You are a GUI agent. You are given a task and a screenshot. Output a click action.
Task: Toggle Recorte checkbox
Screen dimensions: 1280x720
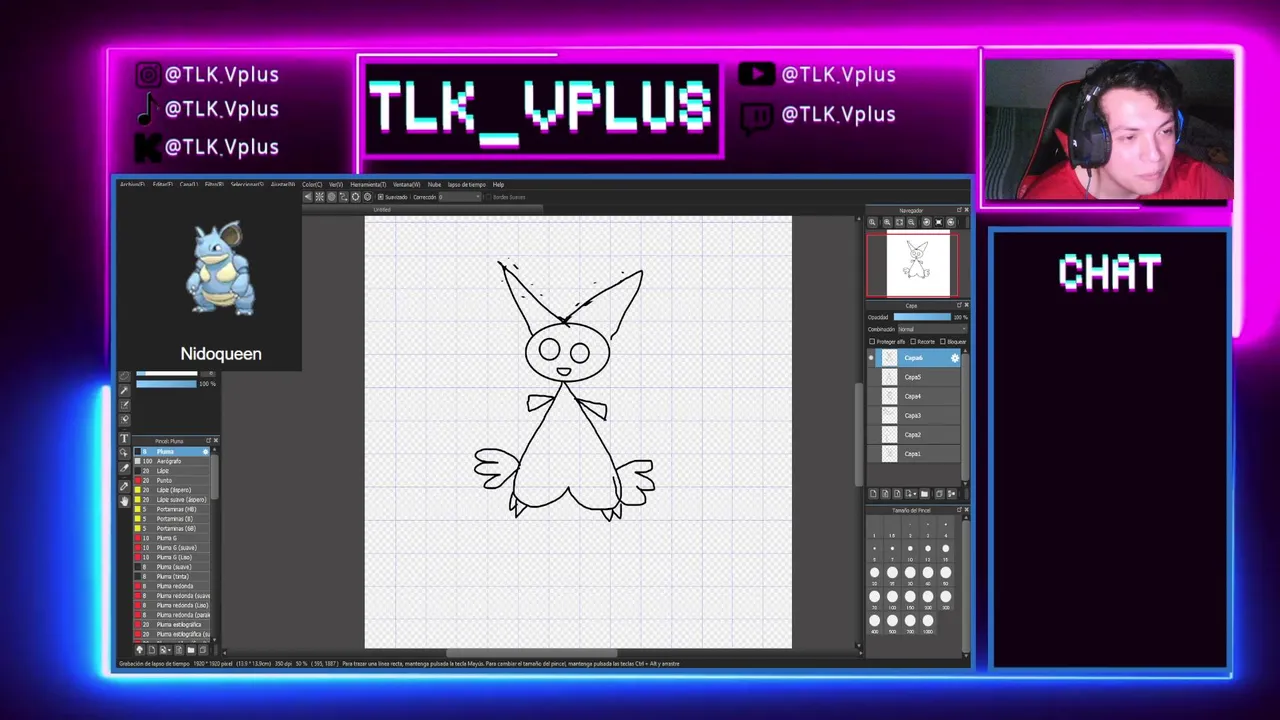click(x=913, y=341)
